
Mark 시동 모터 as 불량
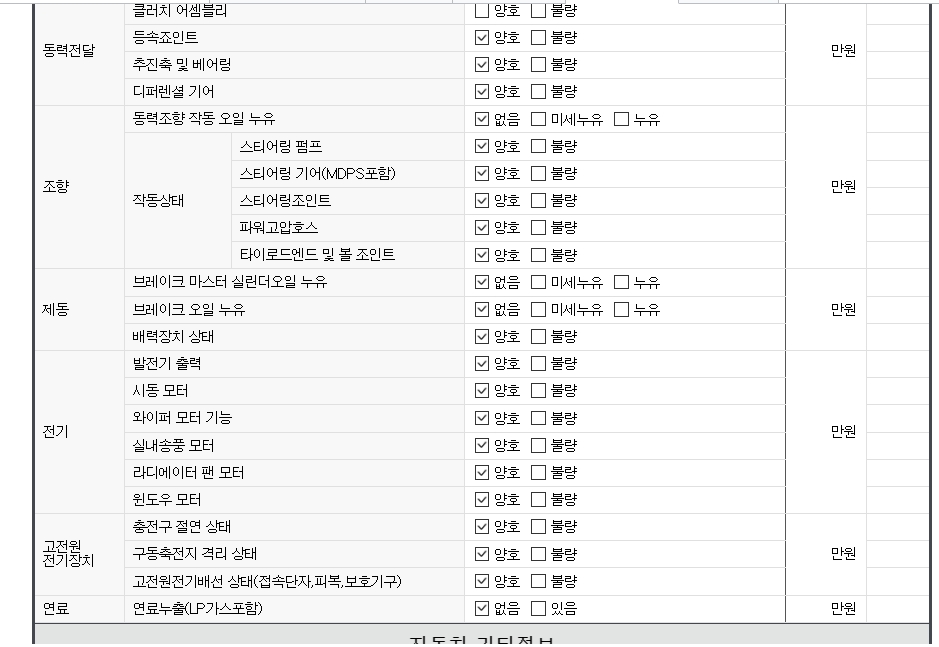[538, 391]
